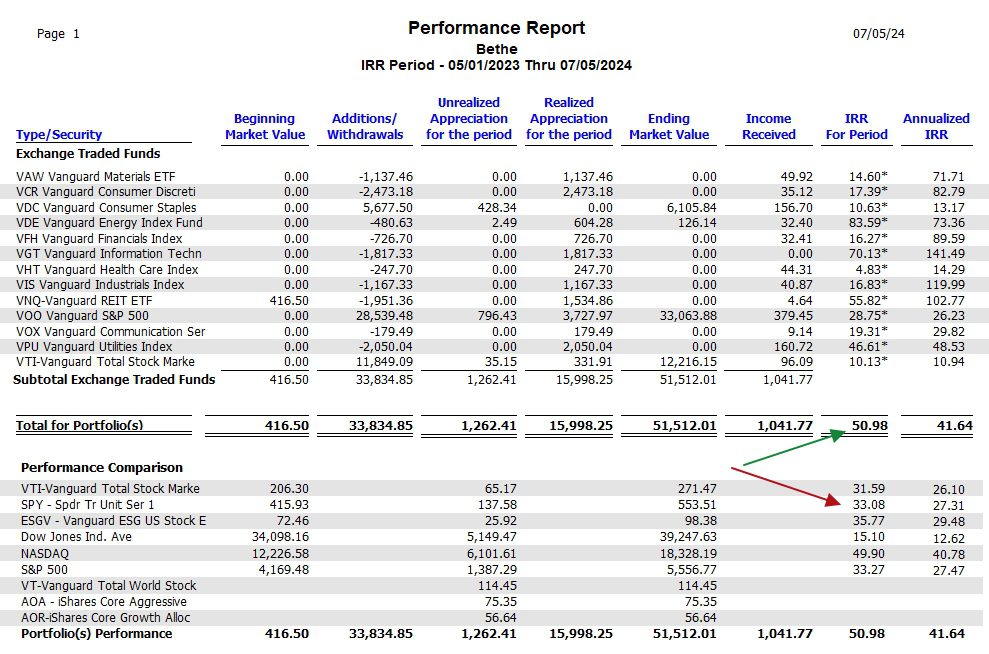Click ESGV Annualized IRR value 29.48
This screenshot has width=989, height=654.
click(949, 522)
